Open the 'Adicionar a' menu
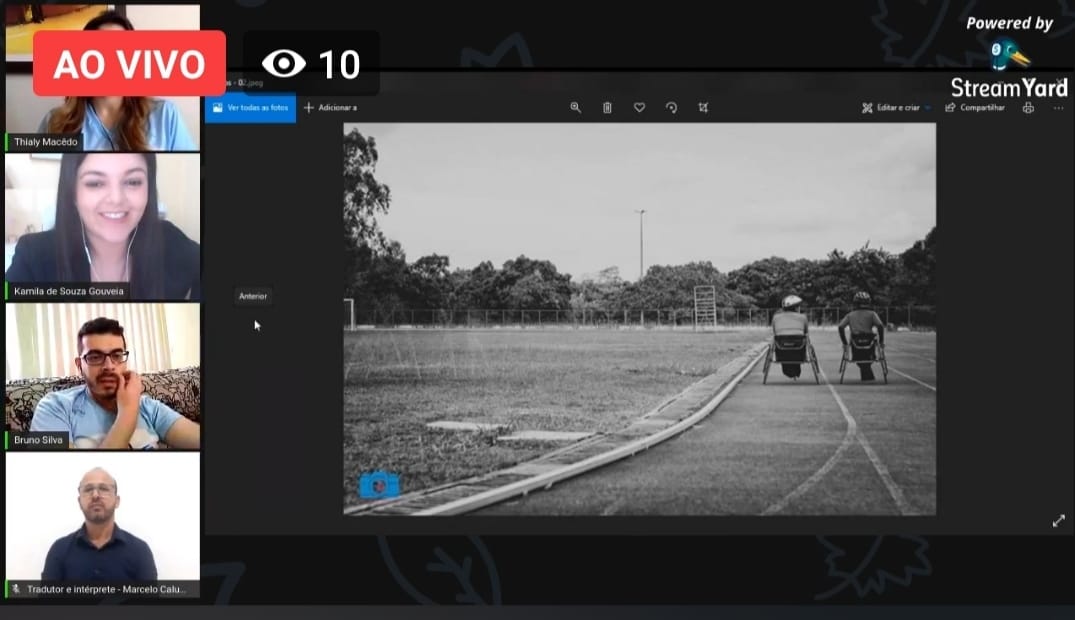 click(x=330, y=108)
